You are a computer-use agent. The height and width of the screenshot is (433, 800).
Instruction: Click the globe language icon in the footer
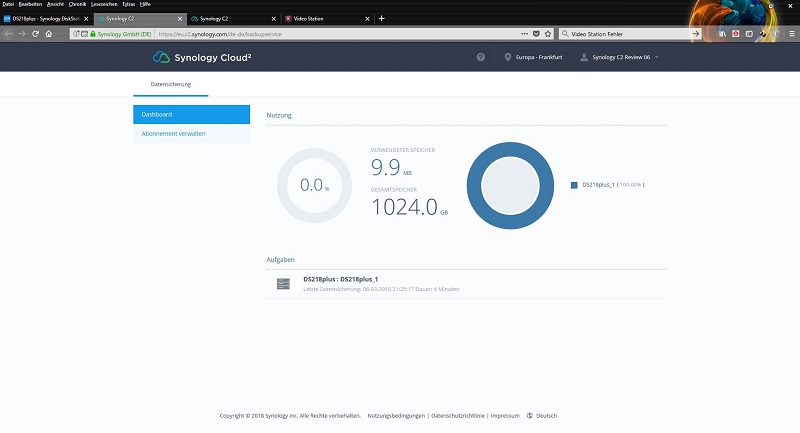530,416
